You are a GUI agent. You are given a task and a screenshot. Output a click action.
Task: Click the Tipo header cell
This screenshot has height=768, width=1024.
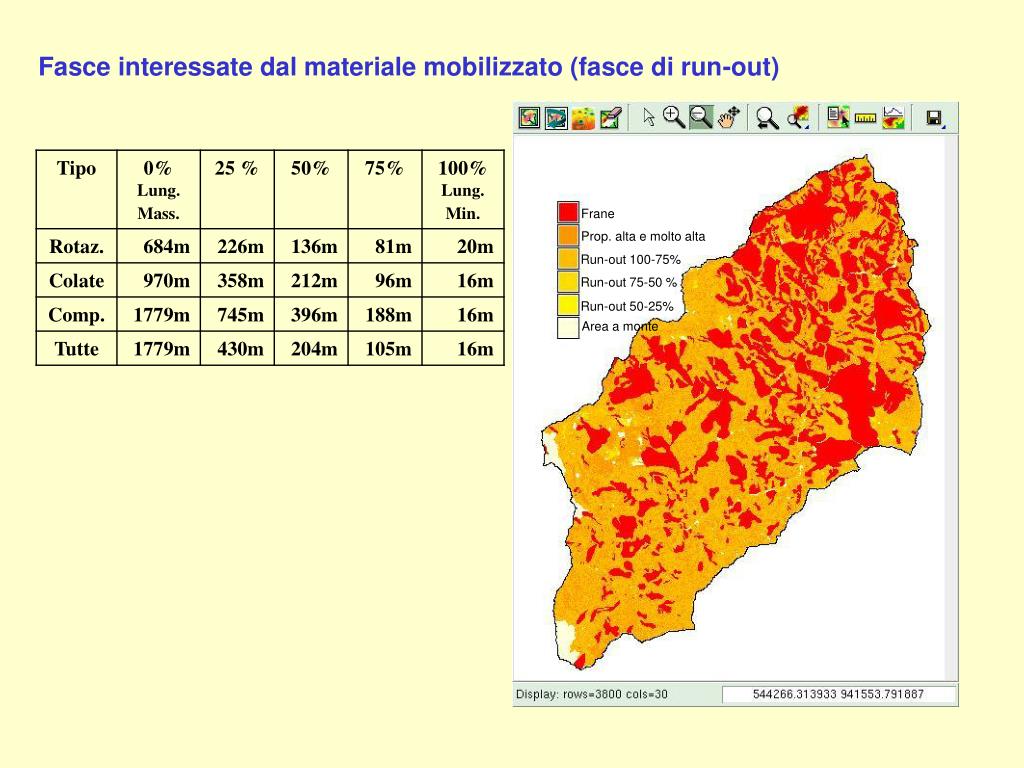pyautogui.click(x=76, y=189)
